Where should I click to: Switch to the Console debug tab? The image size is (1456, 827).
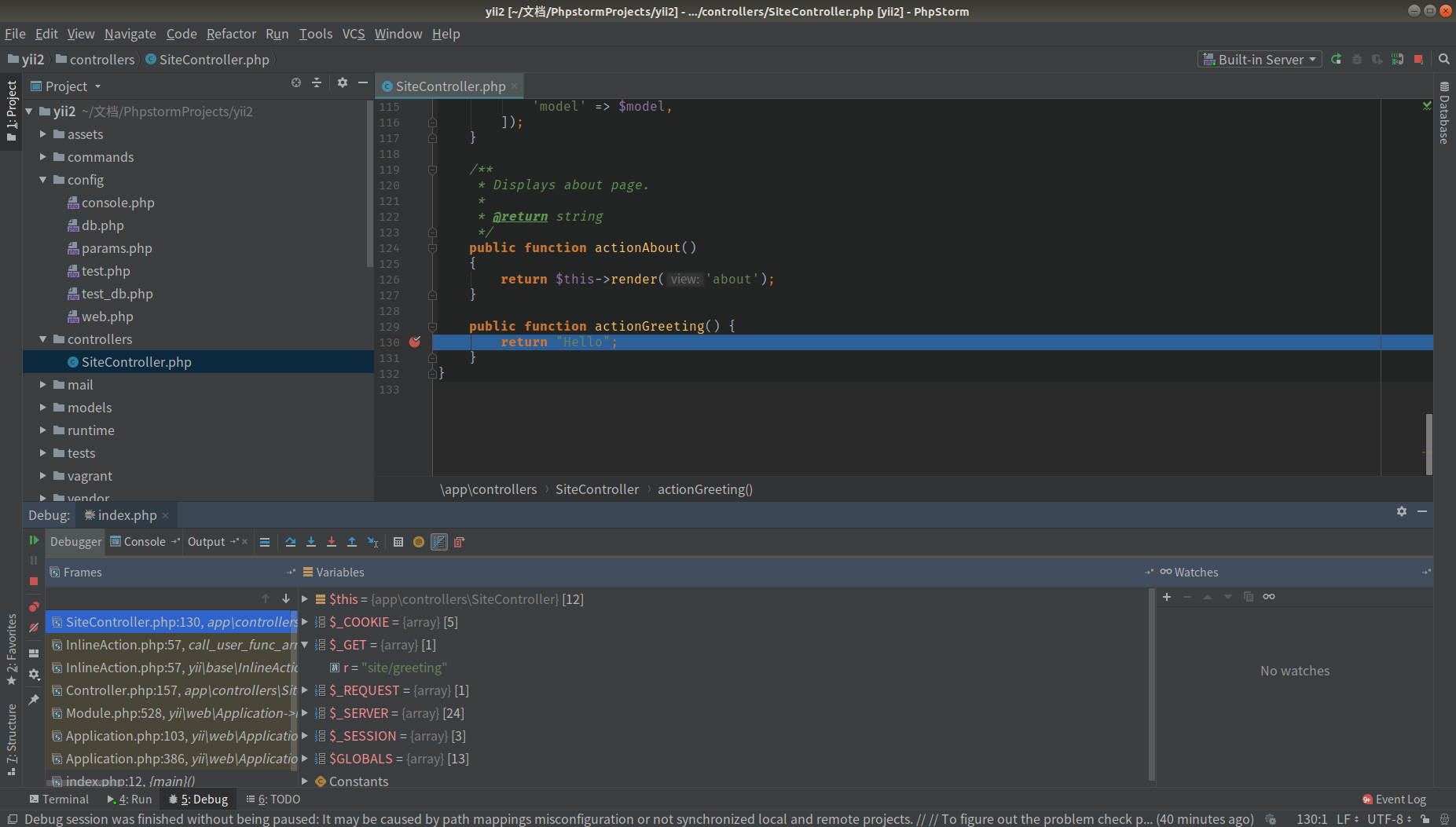[145, 542]
